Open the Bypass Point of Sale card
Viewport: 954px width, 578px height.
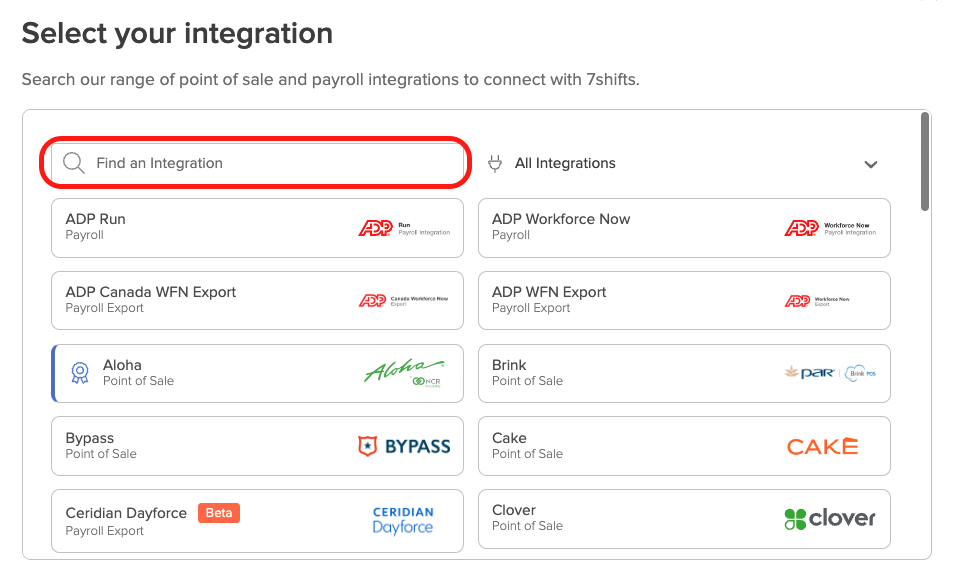coord(200,446)
